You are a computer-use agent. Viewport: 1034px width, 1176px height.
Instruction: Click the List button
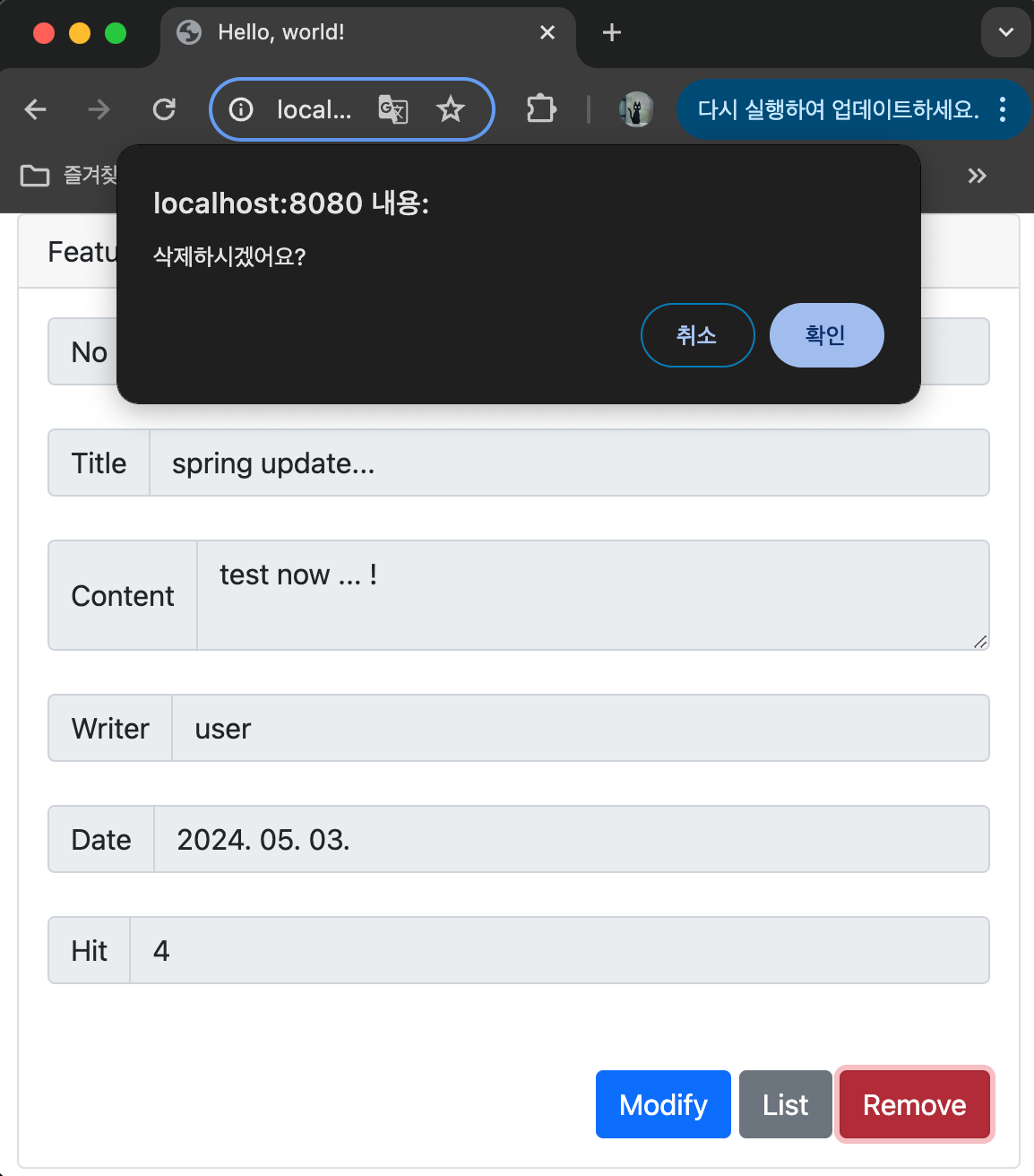[x=786, y=1104]
